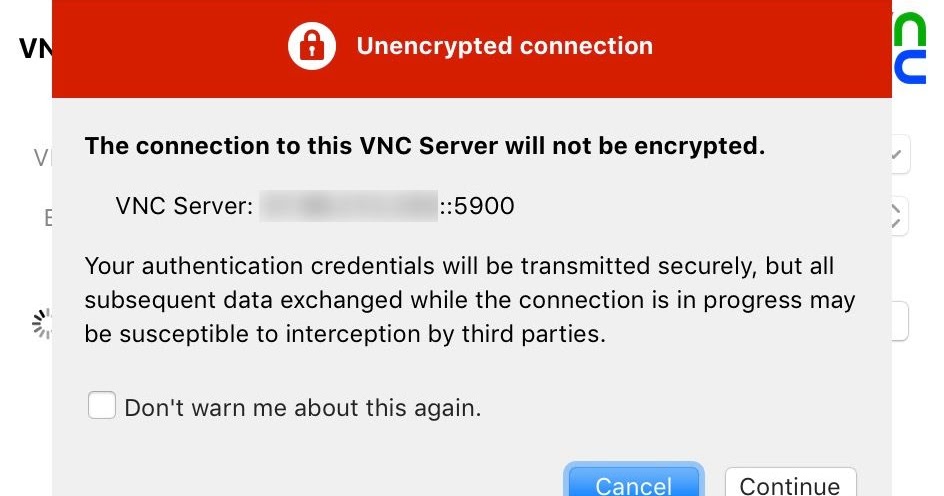Click the ::5900 port number
Viewport: 944px width, 496px height.
click(x=477, y=206)
